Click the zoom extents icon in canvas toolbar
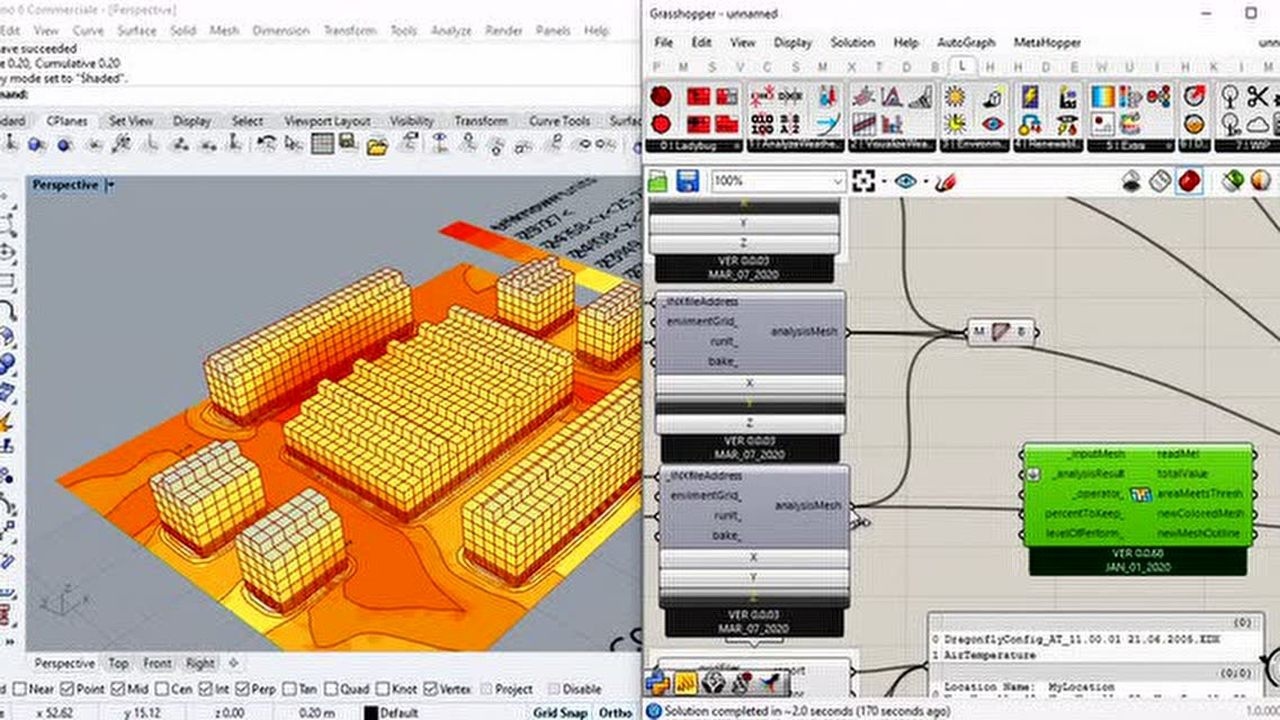The width and height of the screenshot is (1280, 720). coord(864,181)
